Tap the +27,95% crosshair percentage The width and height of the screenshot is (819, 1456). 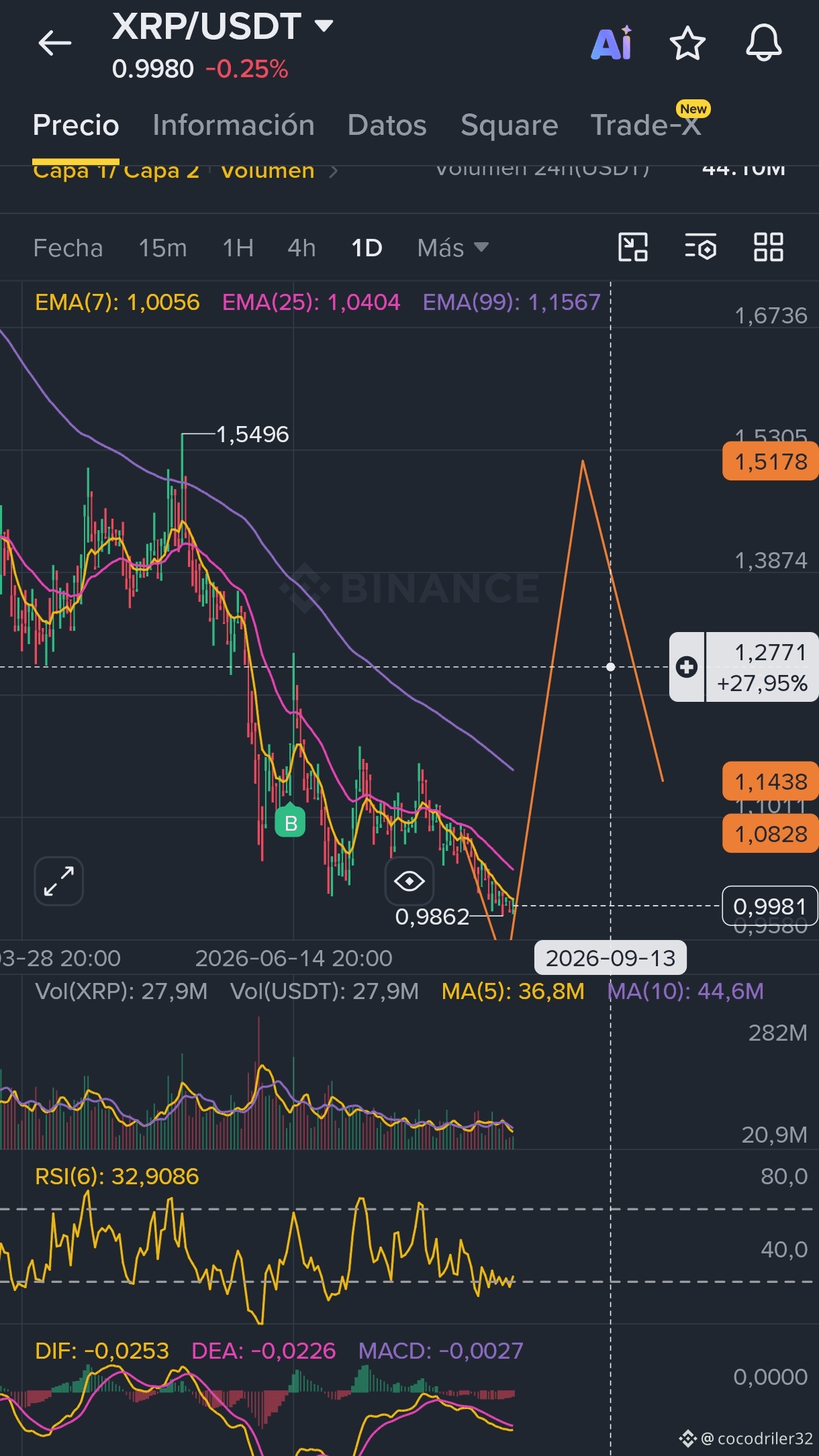pyautogui.click(x=762, y=684)
